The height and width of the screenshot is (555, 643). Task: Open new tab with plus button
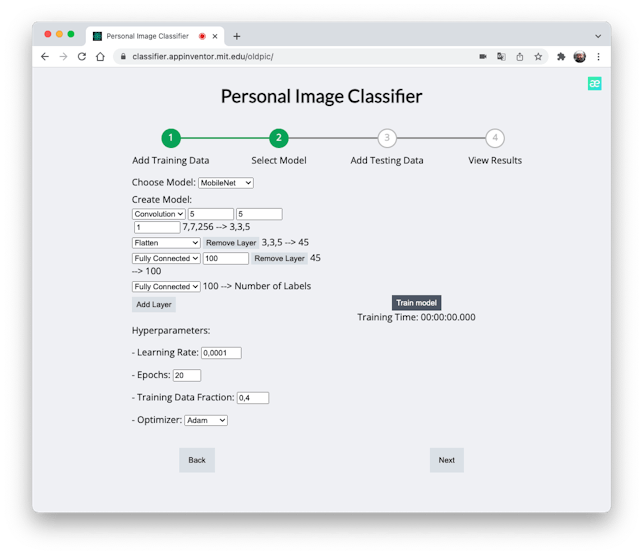(x=237, y=36)
